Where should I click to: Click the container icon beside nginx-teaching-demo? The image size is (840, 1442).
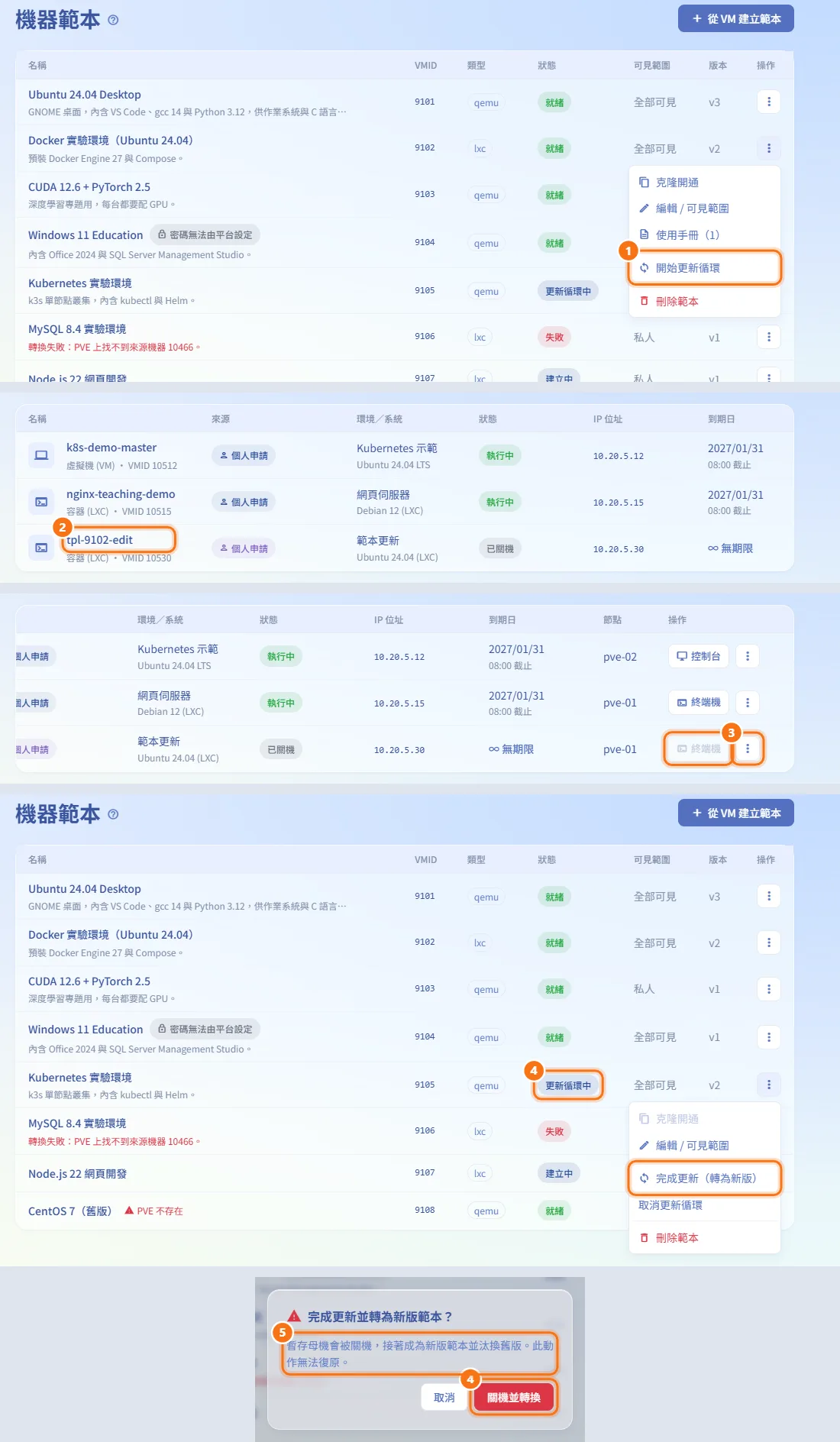click(x=41, y=502)
